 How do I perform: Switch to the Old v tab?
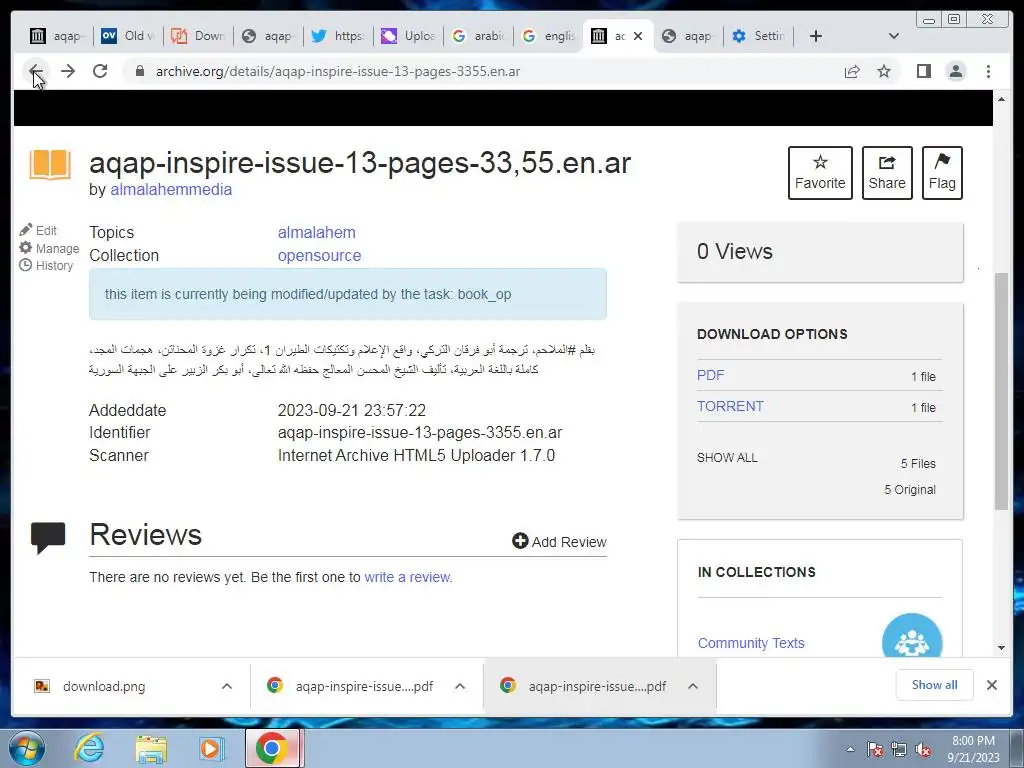pos(128,36)
